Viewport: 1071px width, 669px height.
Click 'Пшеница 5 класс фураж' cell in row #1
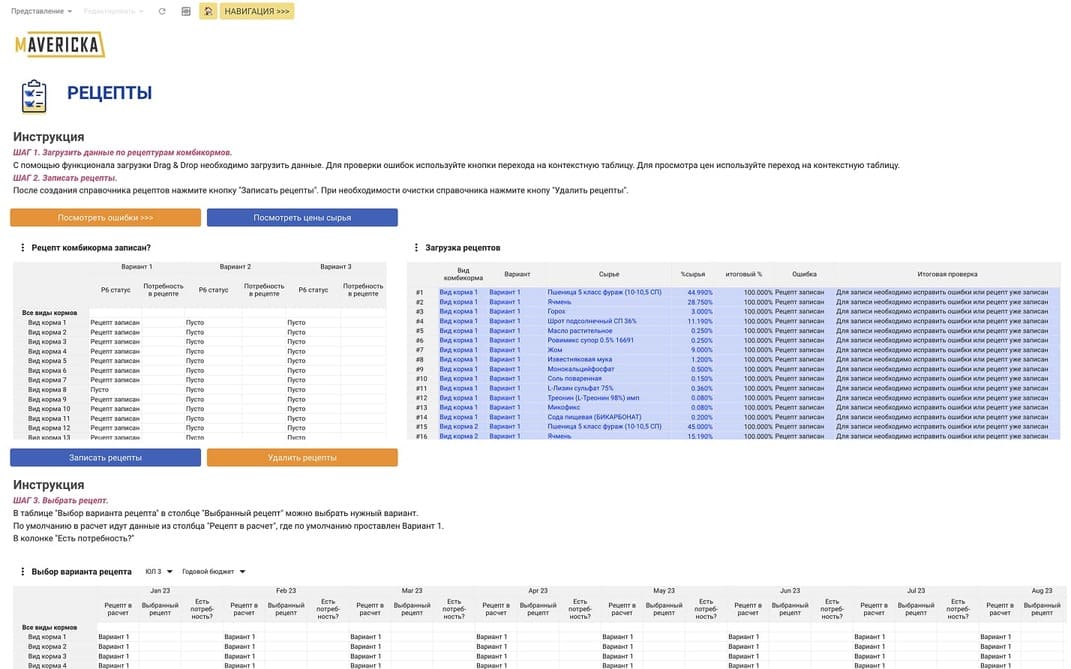pyautogui.click(x=608, y=292)
